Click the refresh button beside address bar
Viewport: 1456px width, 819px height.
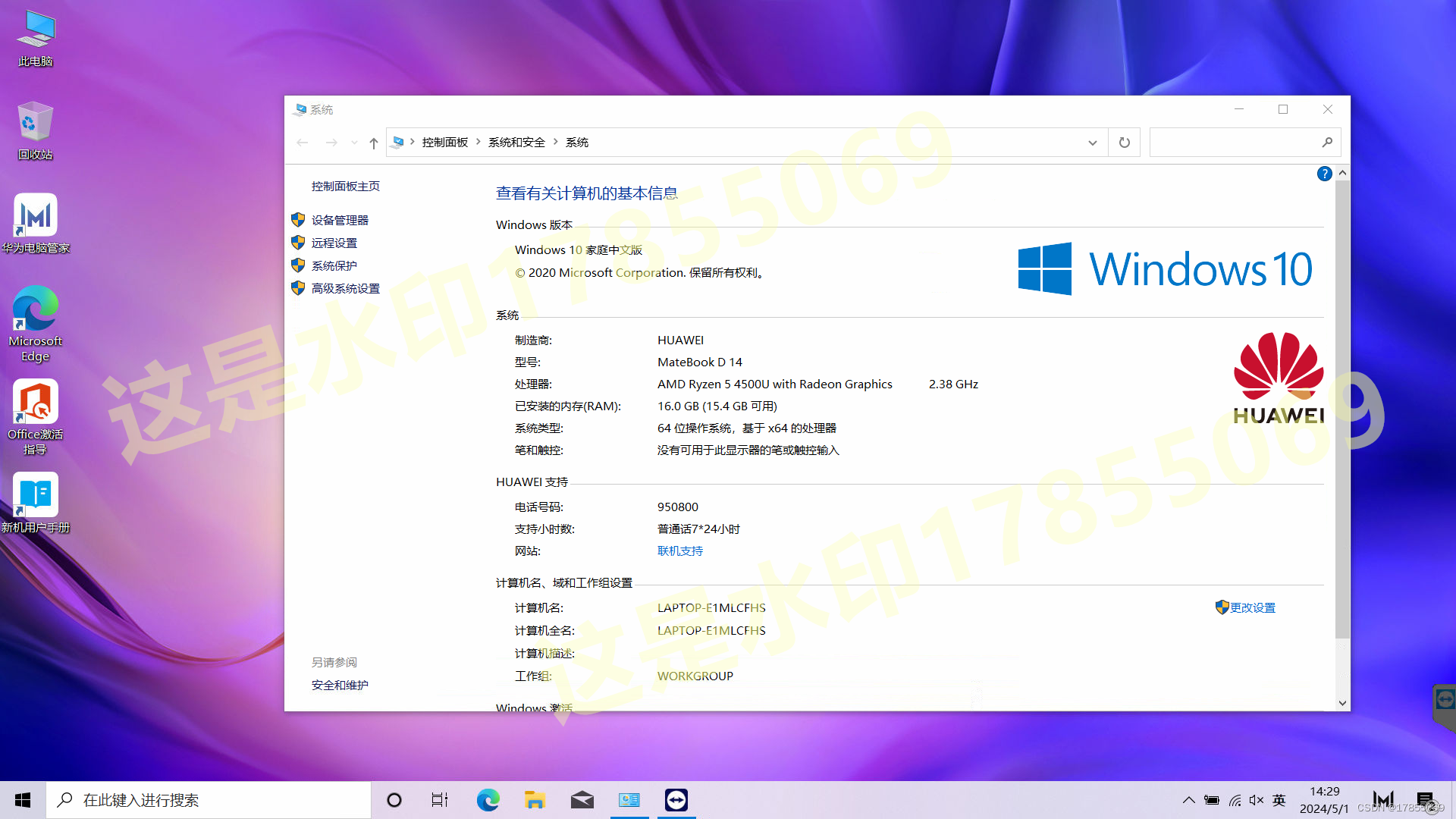pyautogui.click(x=1124, y=143)
